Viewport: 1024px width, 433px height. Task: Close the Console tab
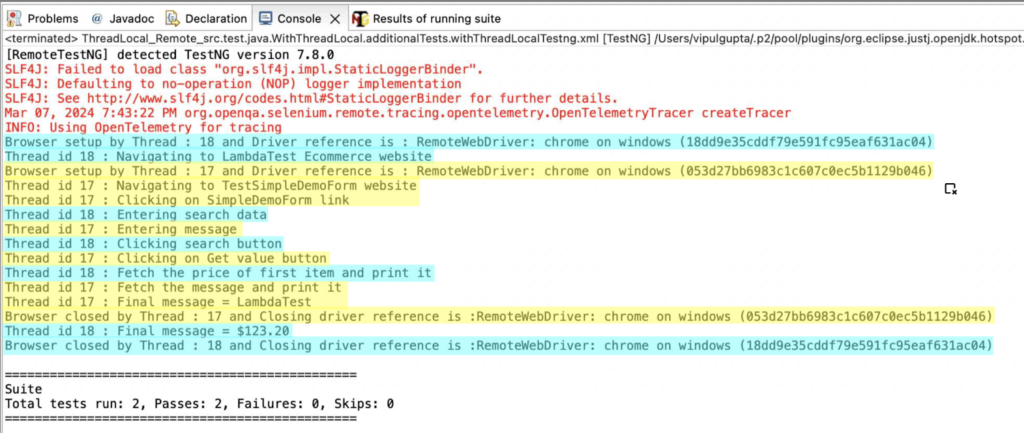pyautogui.click(x=334, y=18)
